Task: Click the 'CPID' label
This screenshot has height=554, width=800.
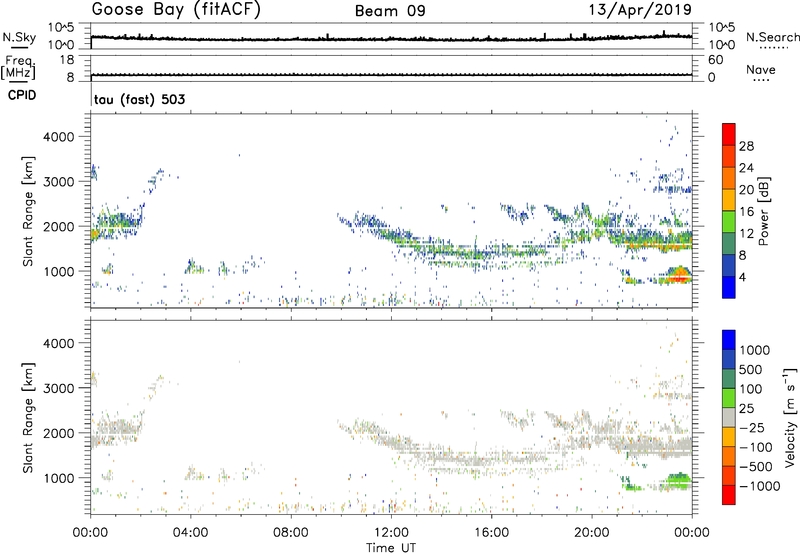Action: pos(22,95)
